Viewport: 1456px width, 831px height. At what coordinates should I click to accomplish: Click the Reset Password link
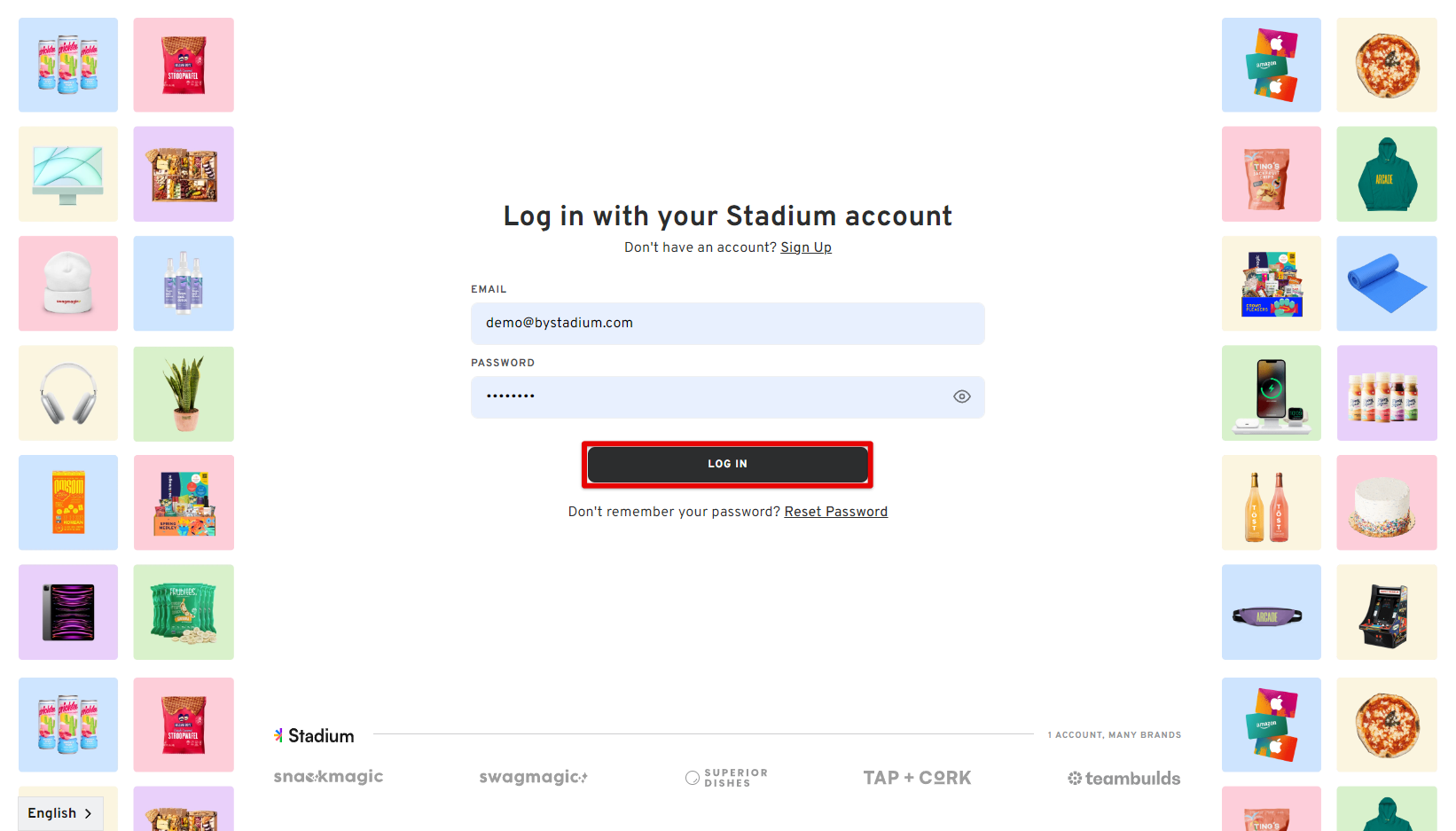(x=835, y=511)
